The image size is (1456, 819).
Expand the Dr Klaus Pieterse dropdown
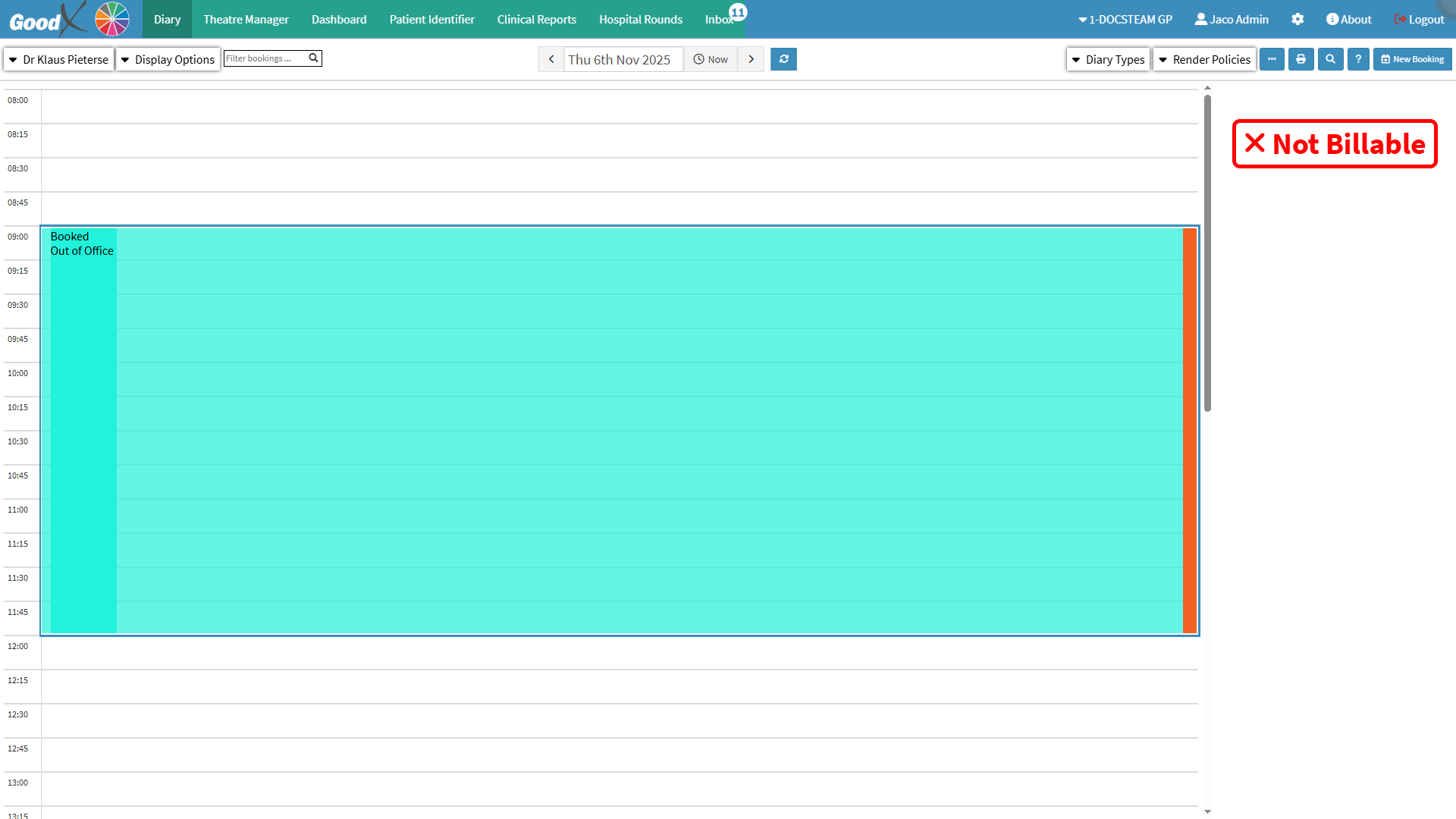coord(59,59)
